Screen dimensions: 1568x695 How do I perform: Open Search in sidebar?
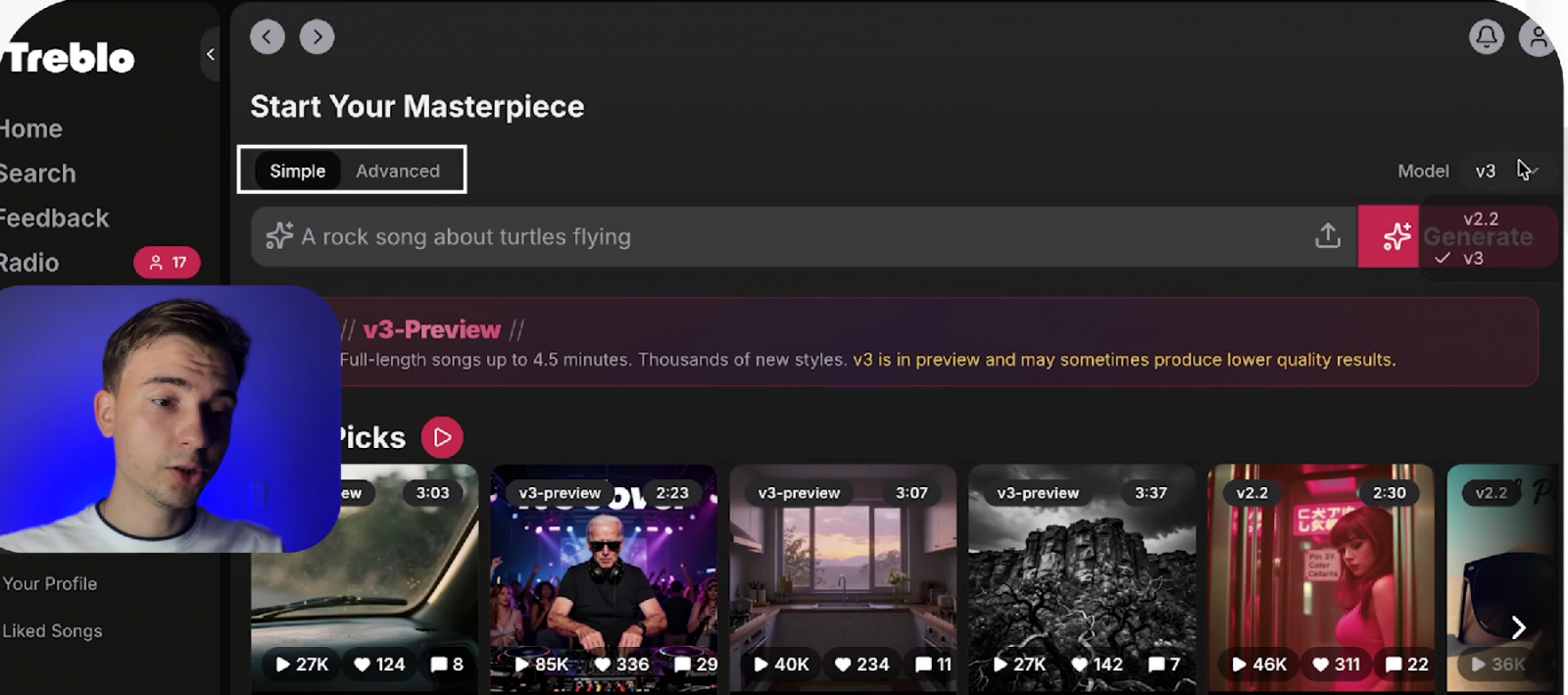(37, 174)
